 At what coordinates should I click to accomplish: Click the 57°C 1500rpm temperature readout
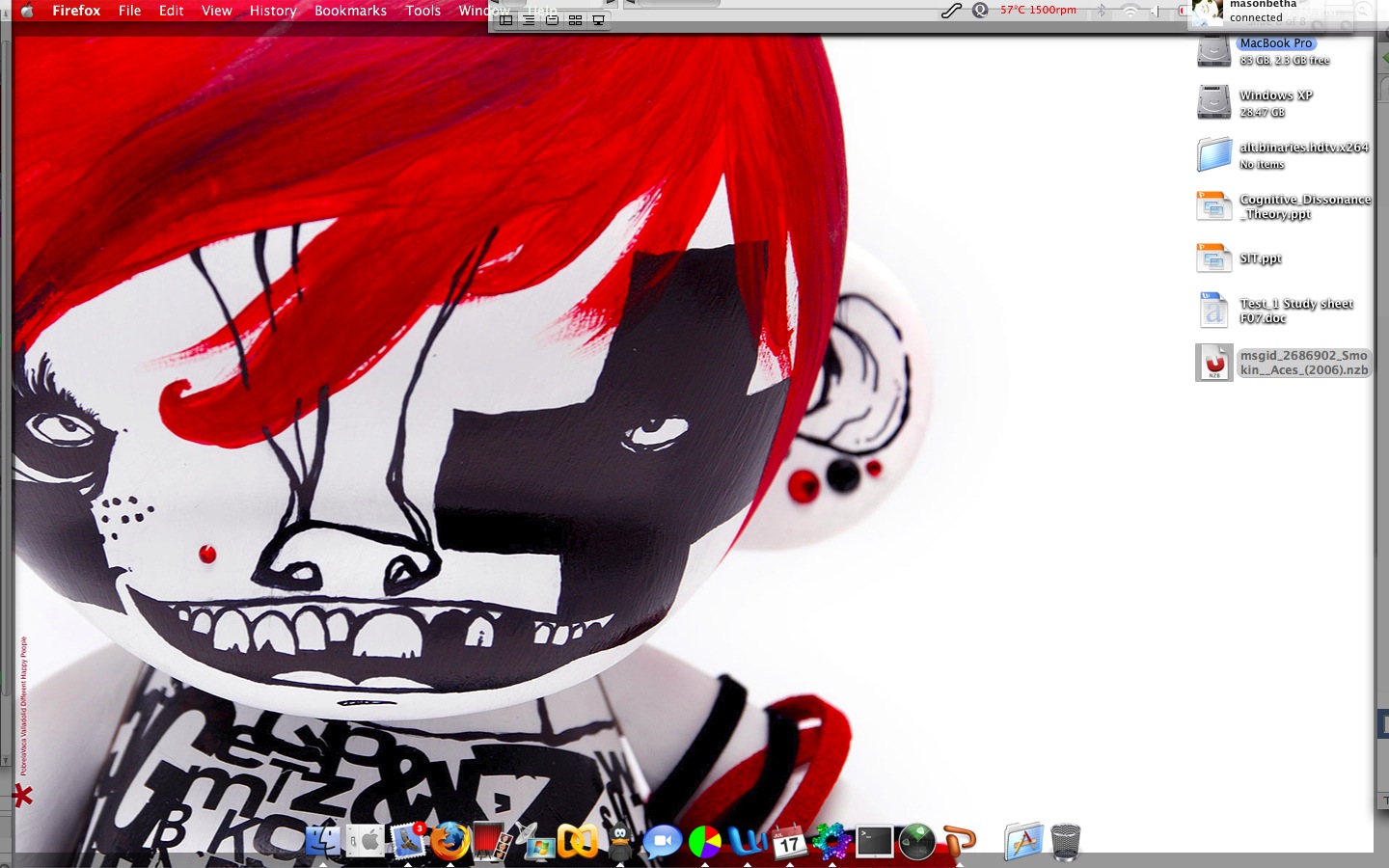[1038, 10]
